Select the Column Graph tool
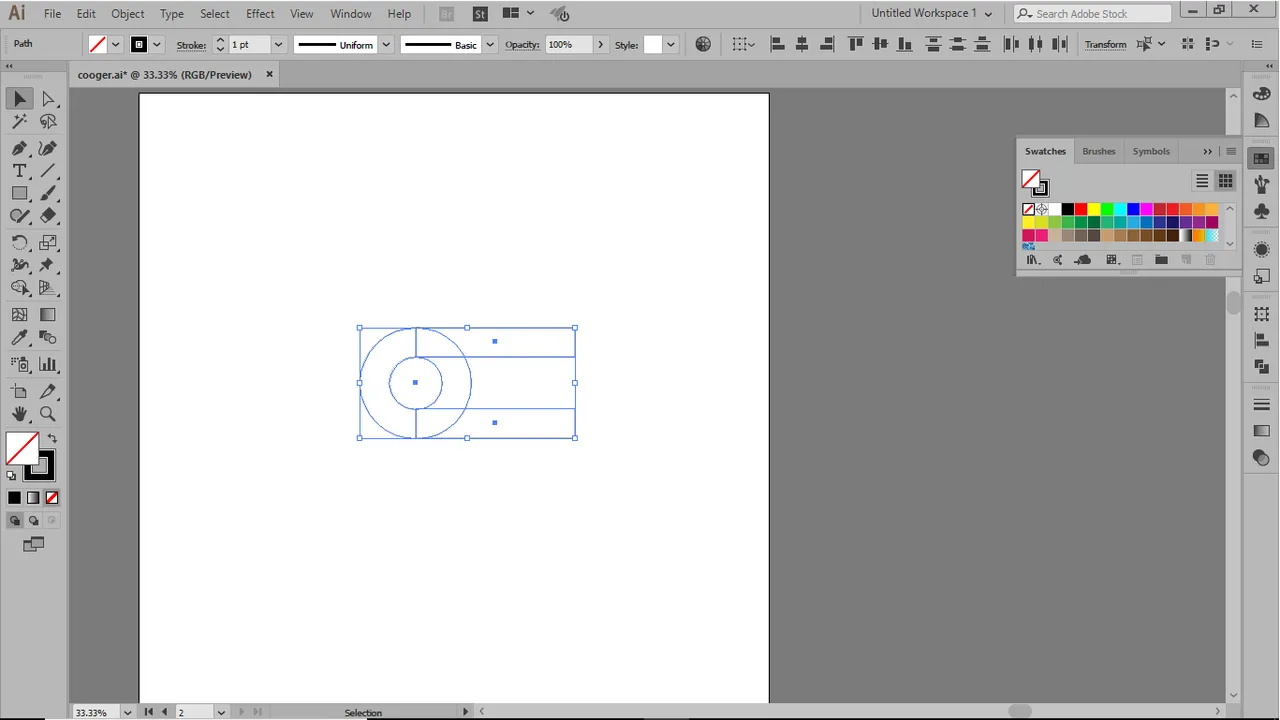 click(x=48, y=365)
